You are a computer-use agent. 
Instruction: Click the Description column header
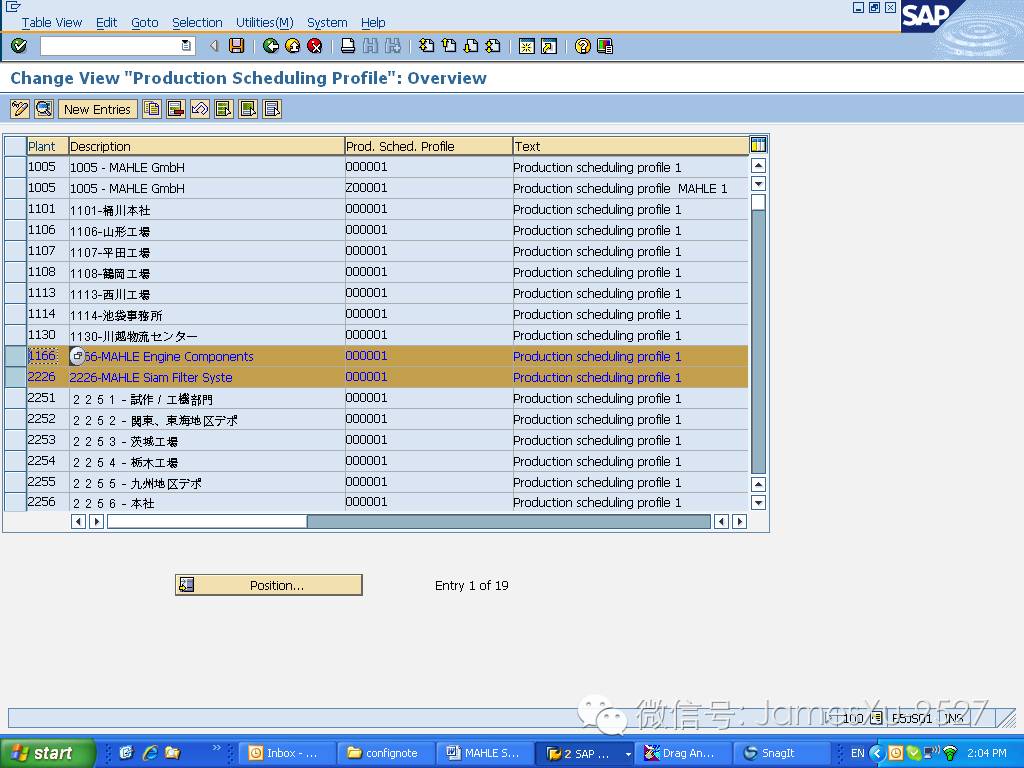pyautogui.click(x=206, y=146)
